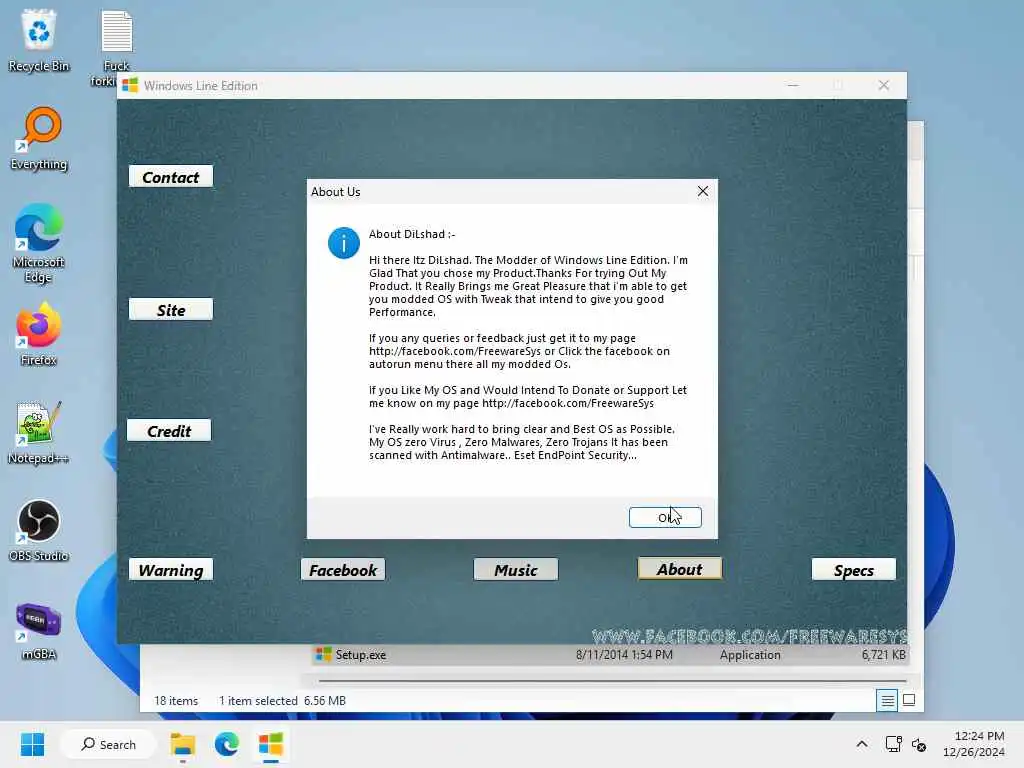Open the Credit button

click(169, 431)
